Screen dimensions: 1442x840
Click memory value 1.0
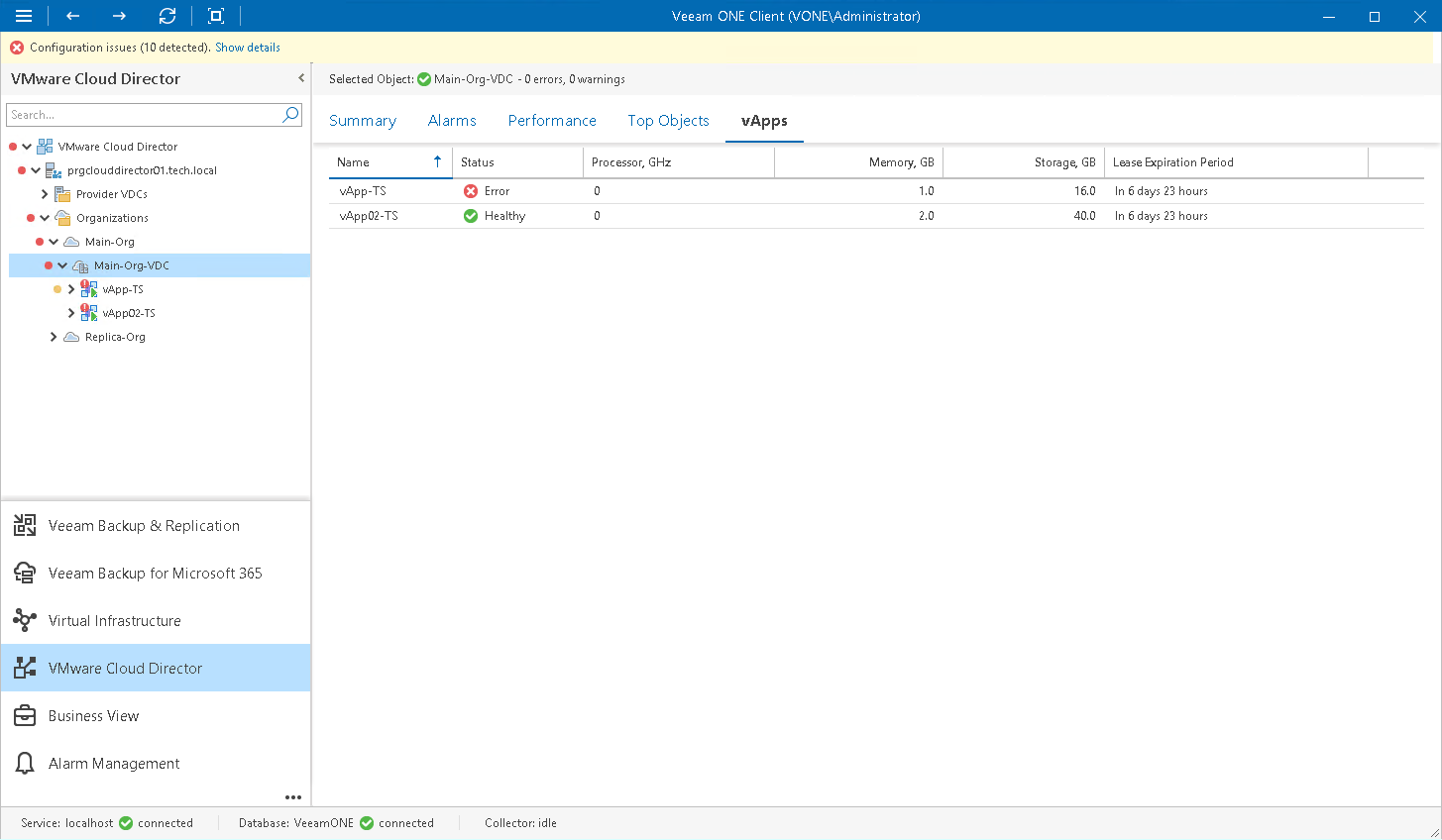pos(926,191)
